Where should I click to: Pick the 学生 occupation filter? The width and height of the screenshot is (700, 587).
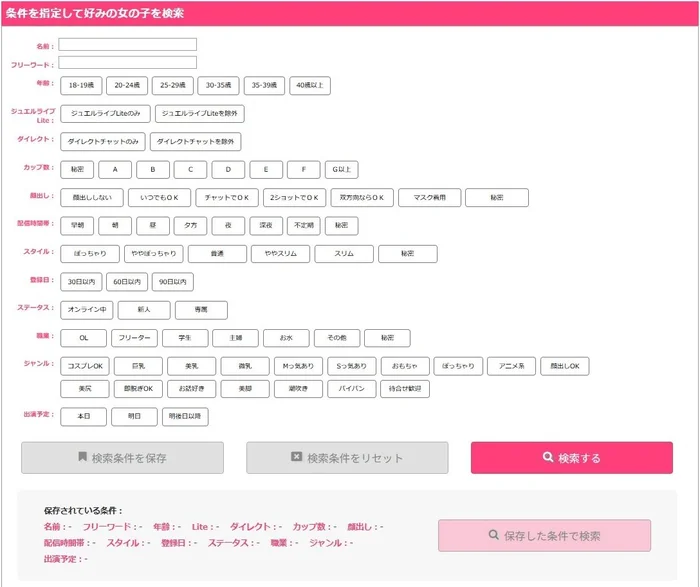point(185,338)
